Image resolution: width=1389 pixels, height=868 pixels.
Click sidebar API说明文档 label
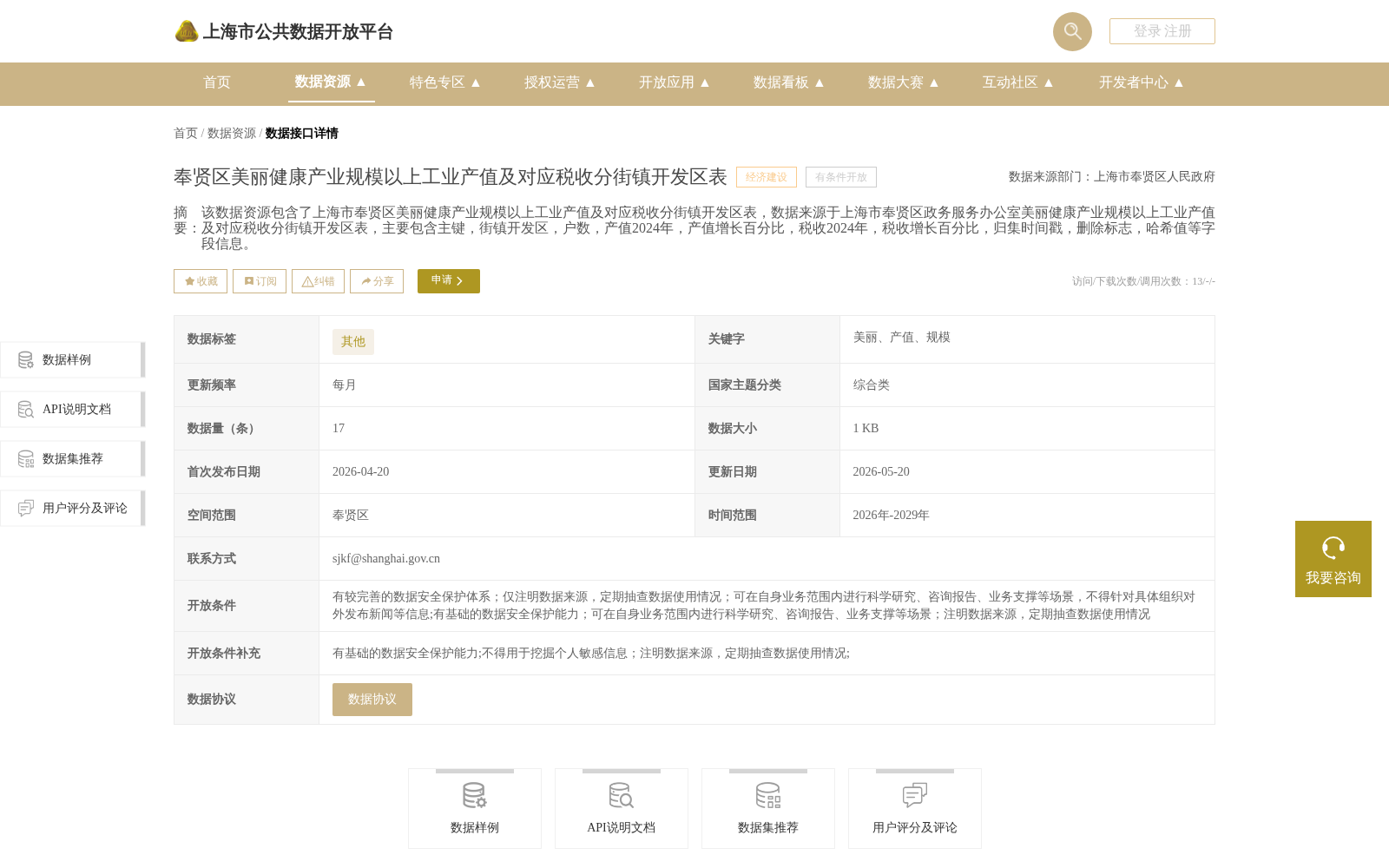76,410
